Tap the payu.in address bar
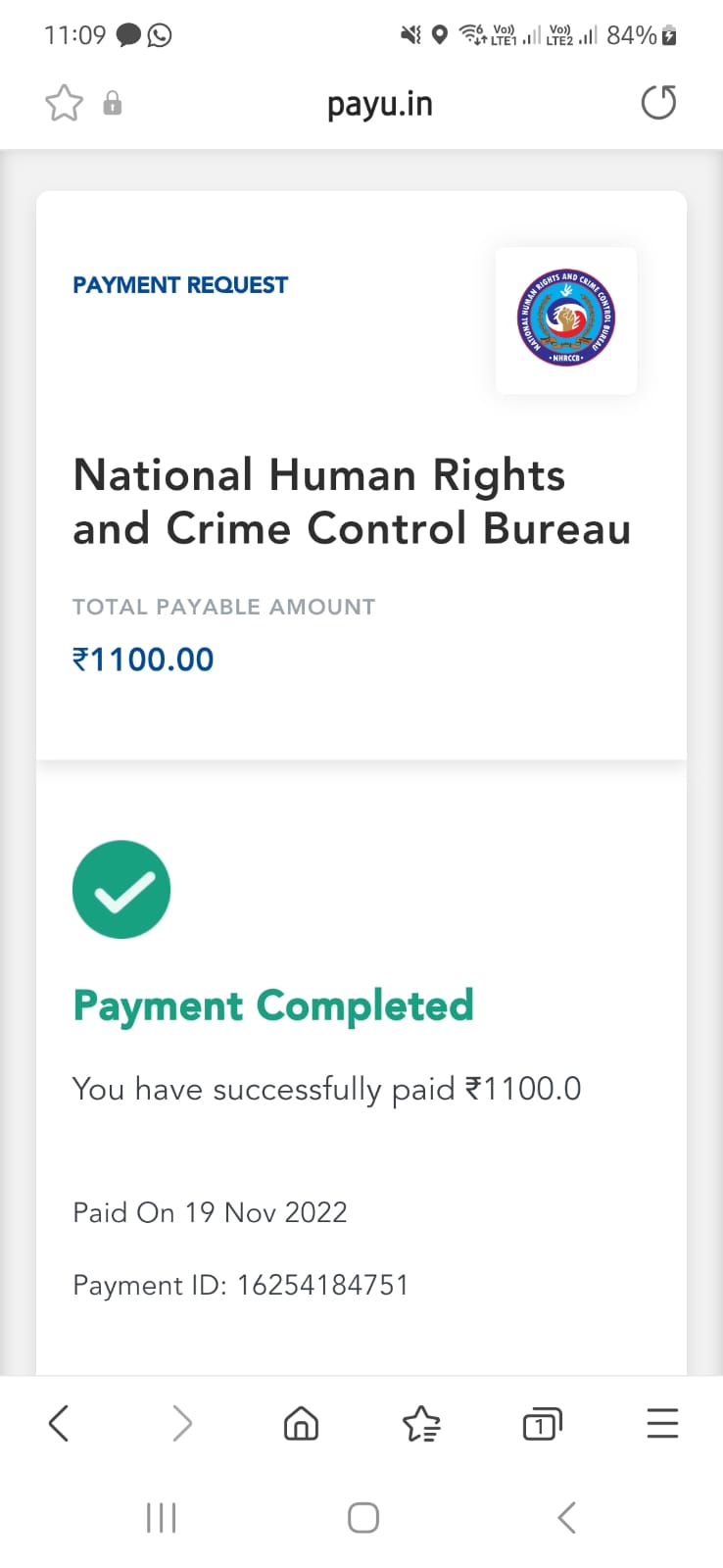The width and height of the screenshot is (723, 1568). [380, 104]
